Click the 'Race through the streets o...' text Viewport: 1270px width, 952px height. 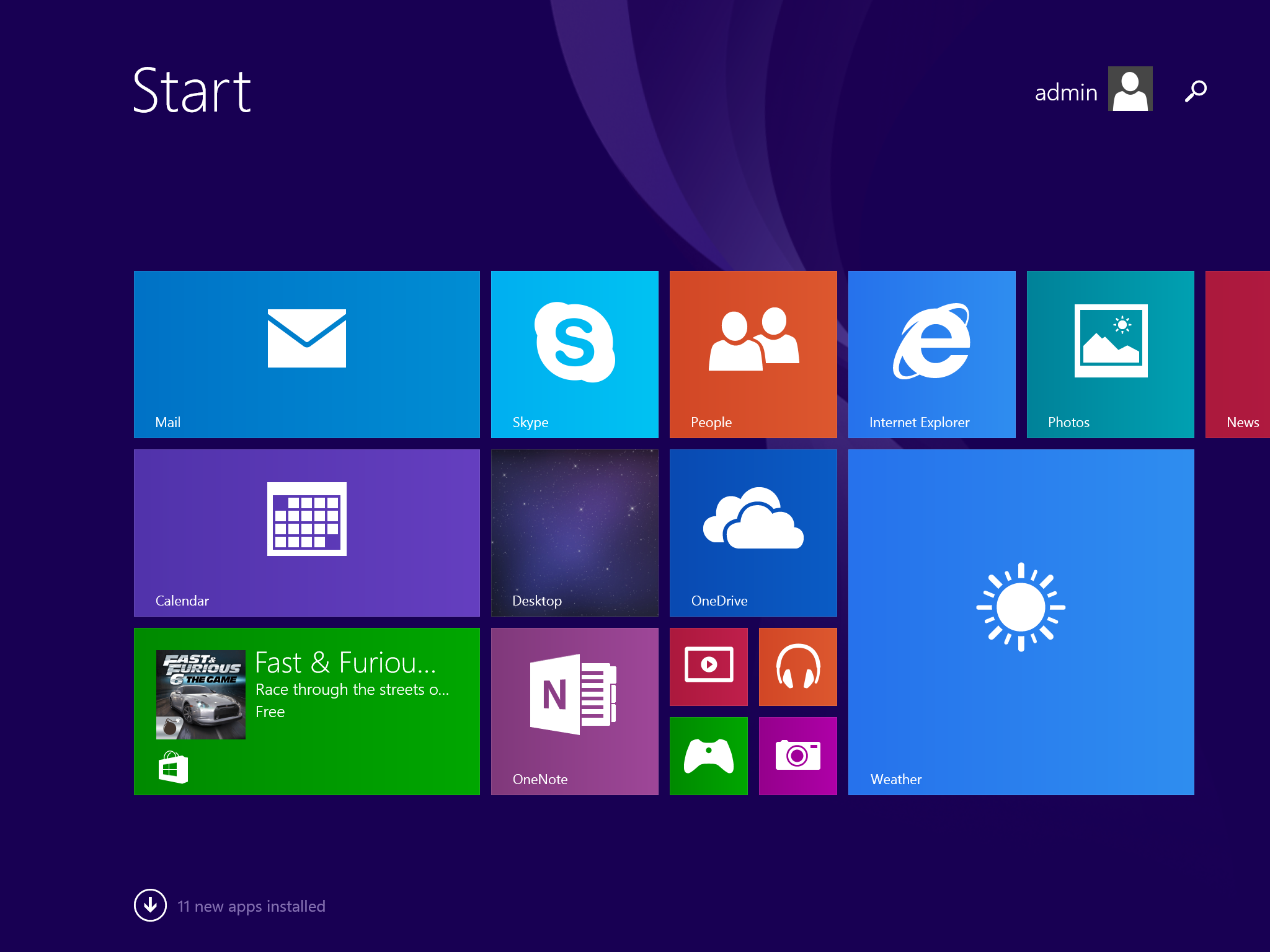coord(352,689)
